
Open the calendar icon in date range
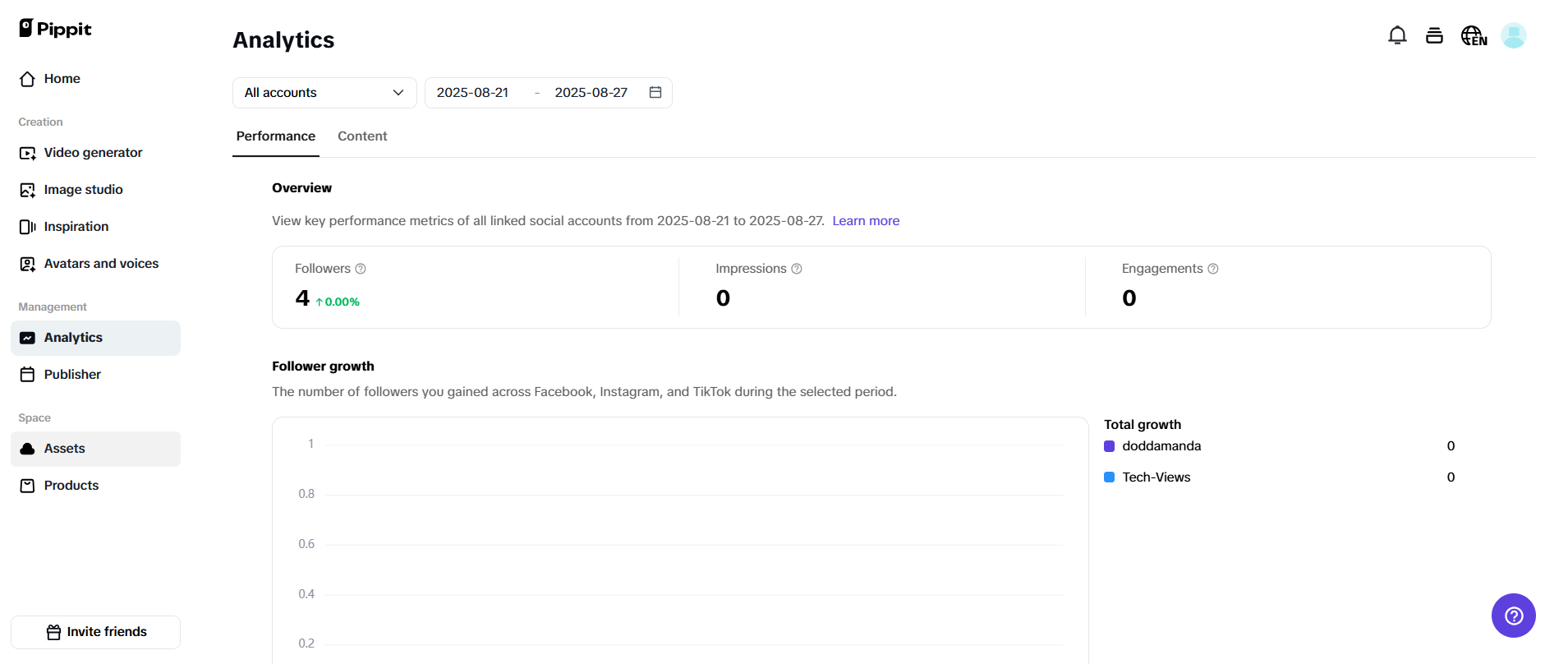click(655, 93)
